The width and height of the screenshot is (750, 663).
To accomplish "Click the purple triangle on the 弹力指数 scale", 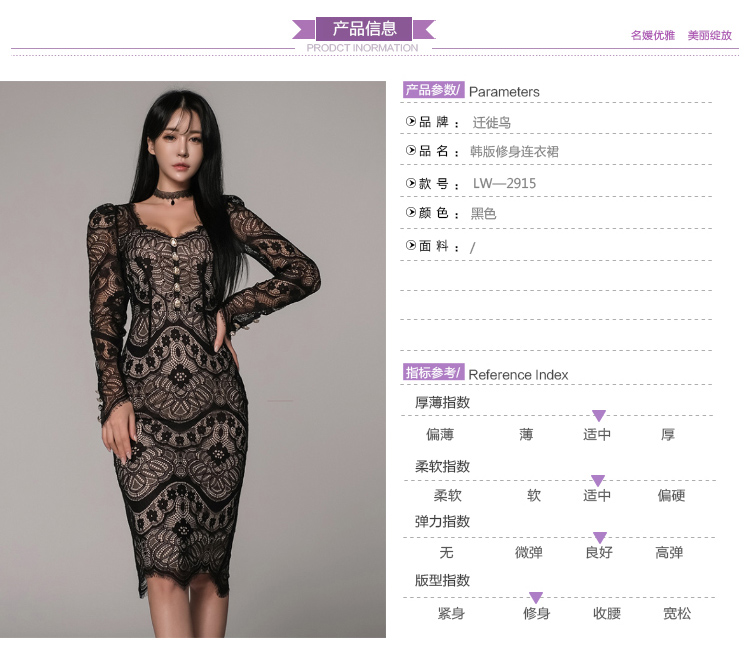I will point(600,537).
